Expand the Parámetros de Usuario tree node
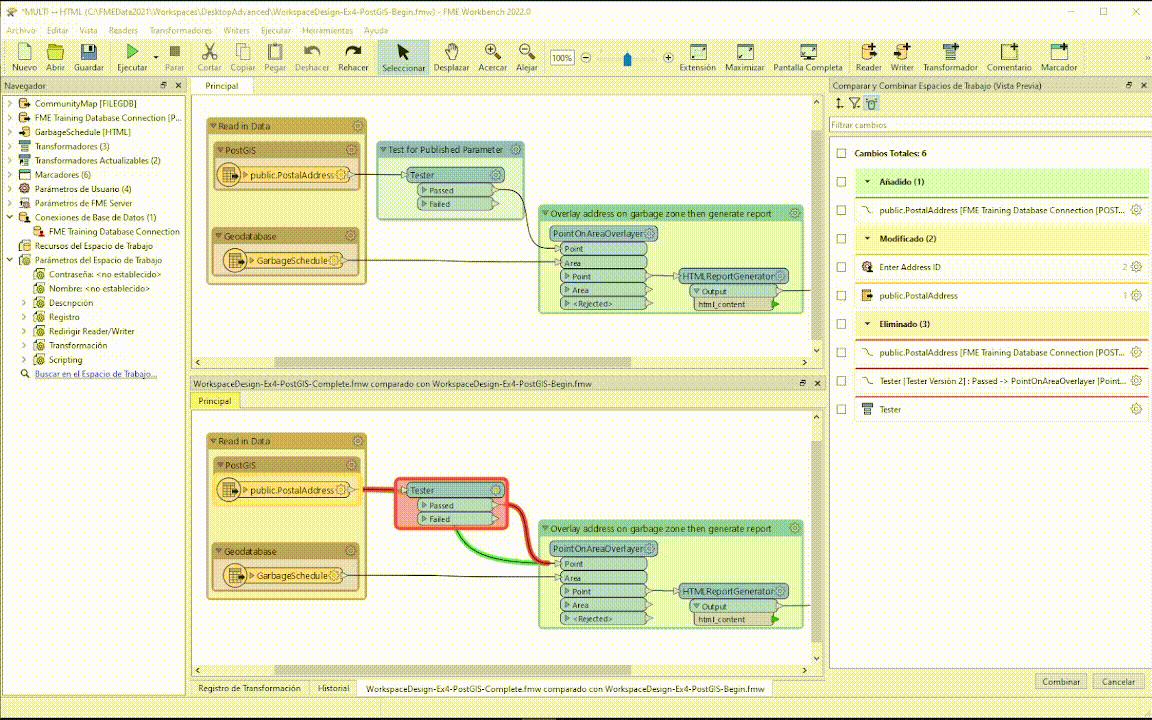This screenshot has height=720, width=1152. pyautogui.click(x=10, y=189)
